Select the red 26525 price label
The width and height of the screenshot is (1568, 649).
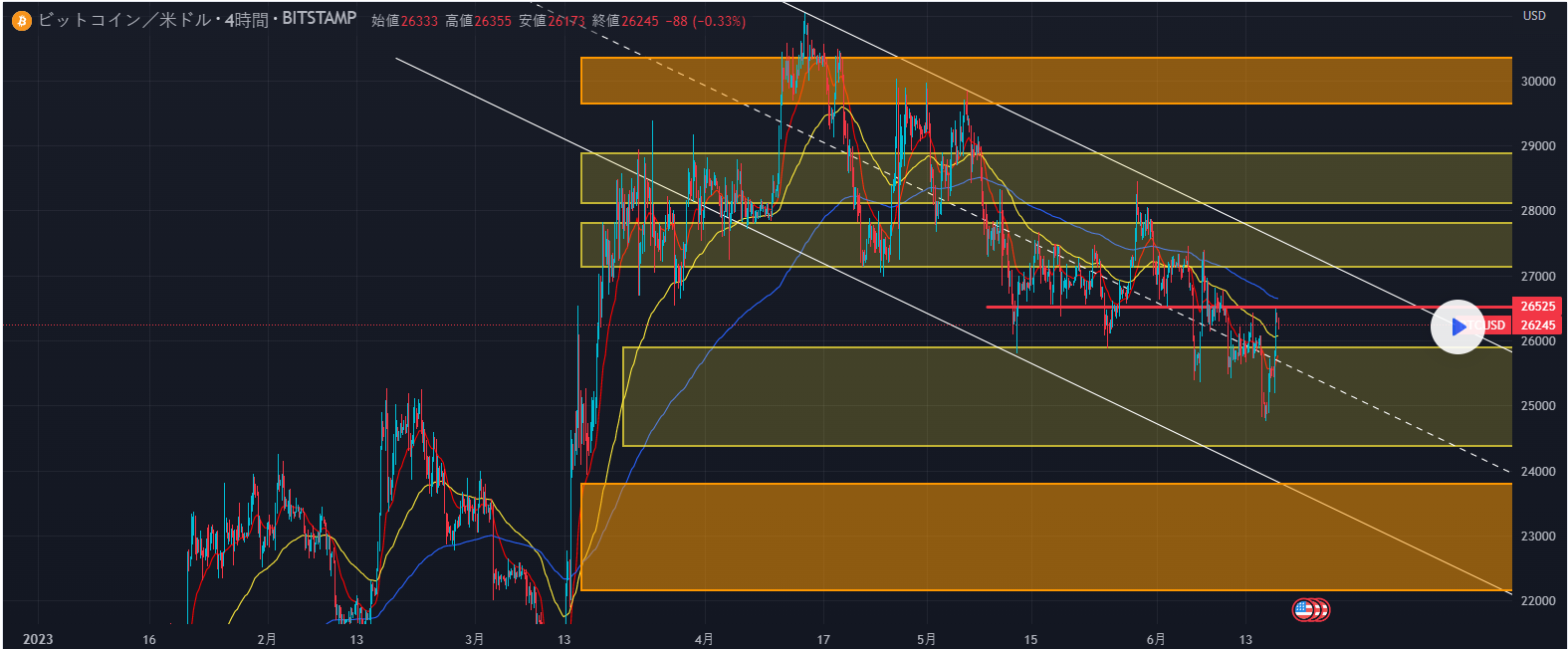[1537, 307]
